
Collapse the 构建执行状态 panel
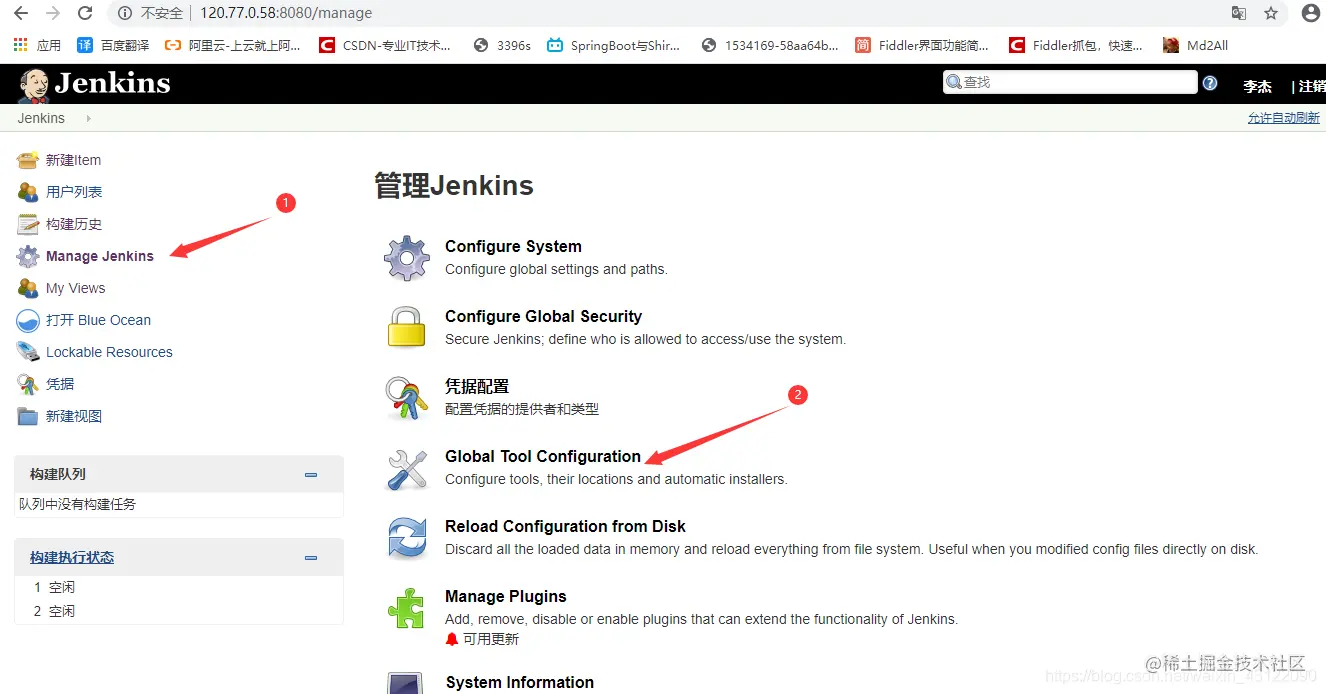tap(311, 558)
